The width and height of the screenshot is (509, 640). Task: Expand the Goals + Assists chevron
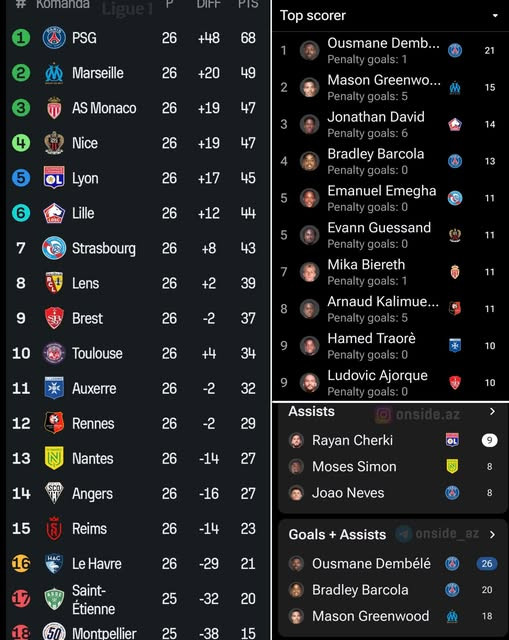(492, 534)
